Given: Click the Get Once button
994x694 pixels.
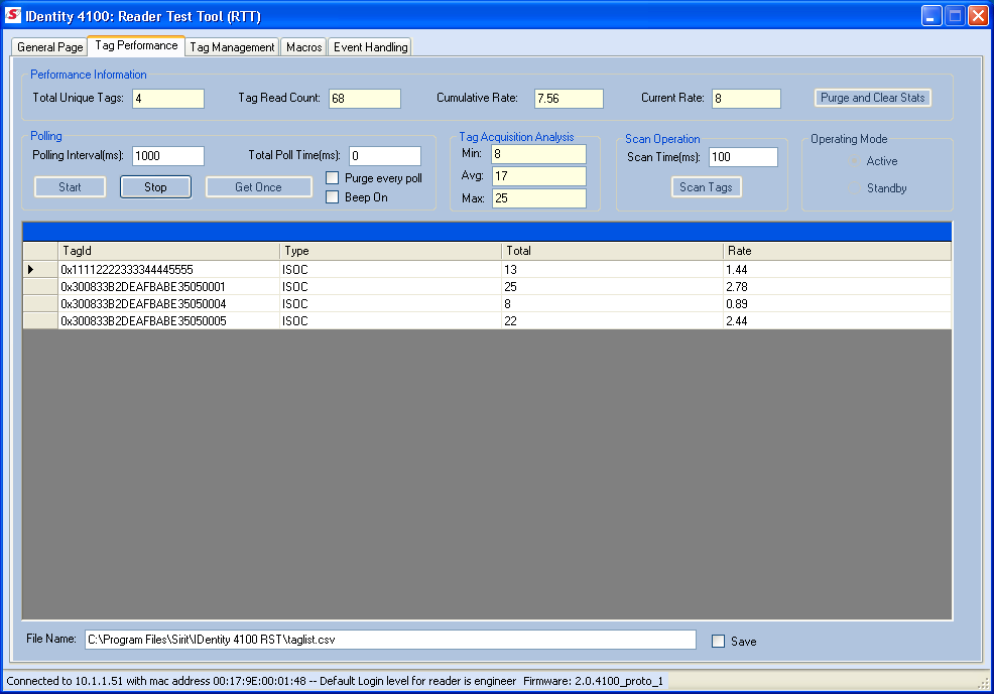Looking at the screenshot, I should (259, 187).
